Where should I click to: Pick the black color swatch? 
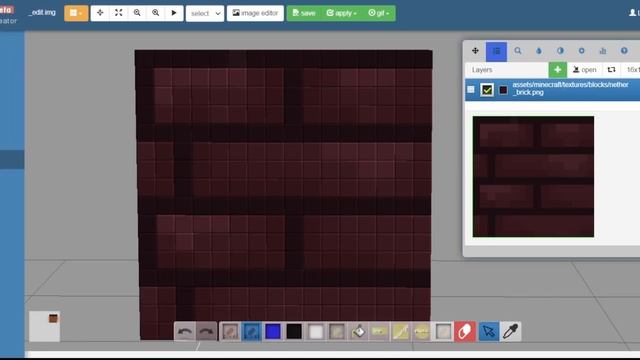click(x=294, y=331)
